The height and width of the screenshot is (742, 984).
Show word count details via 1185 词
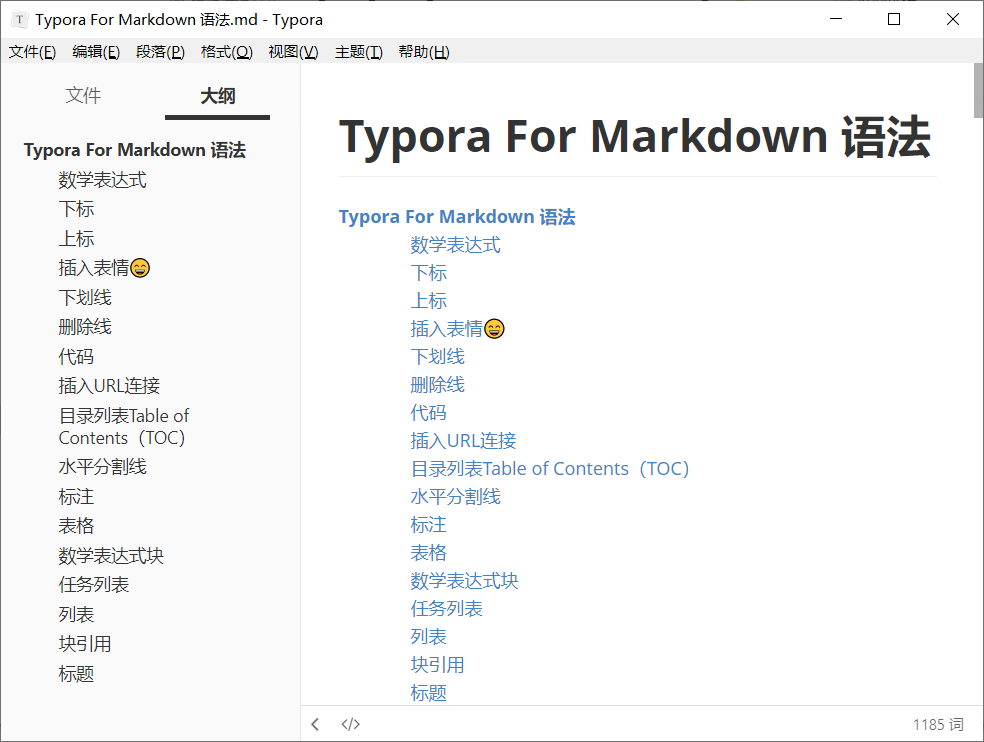[938, 724]
